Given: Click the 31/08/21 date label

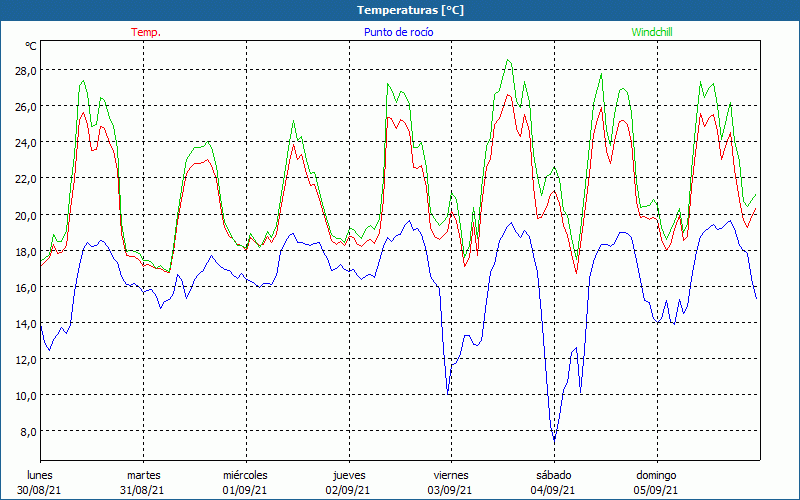Looking at the screenshot, I should [x=142, y=490].
